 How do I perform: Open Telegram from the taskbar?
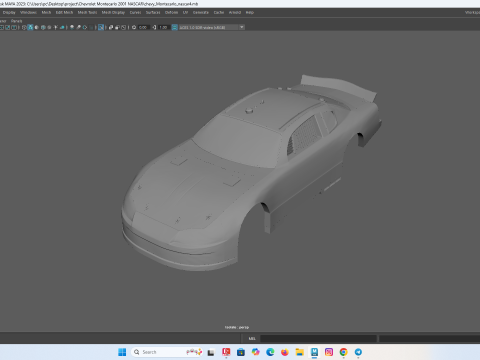coord(358,352)
